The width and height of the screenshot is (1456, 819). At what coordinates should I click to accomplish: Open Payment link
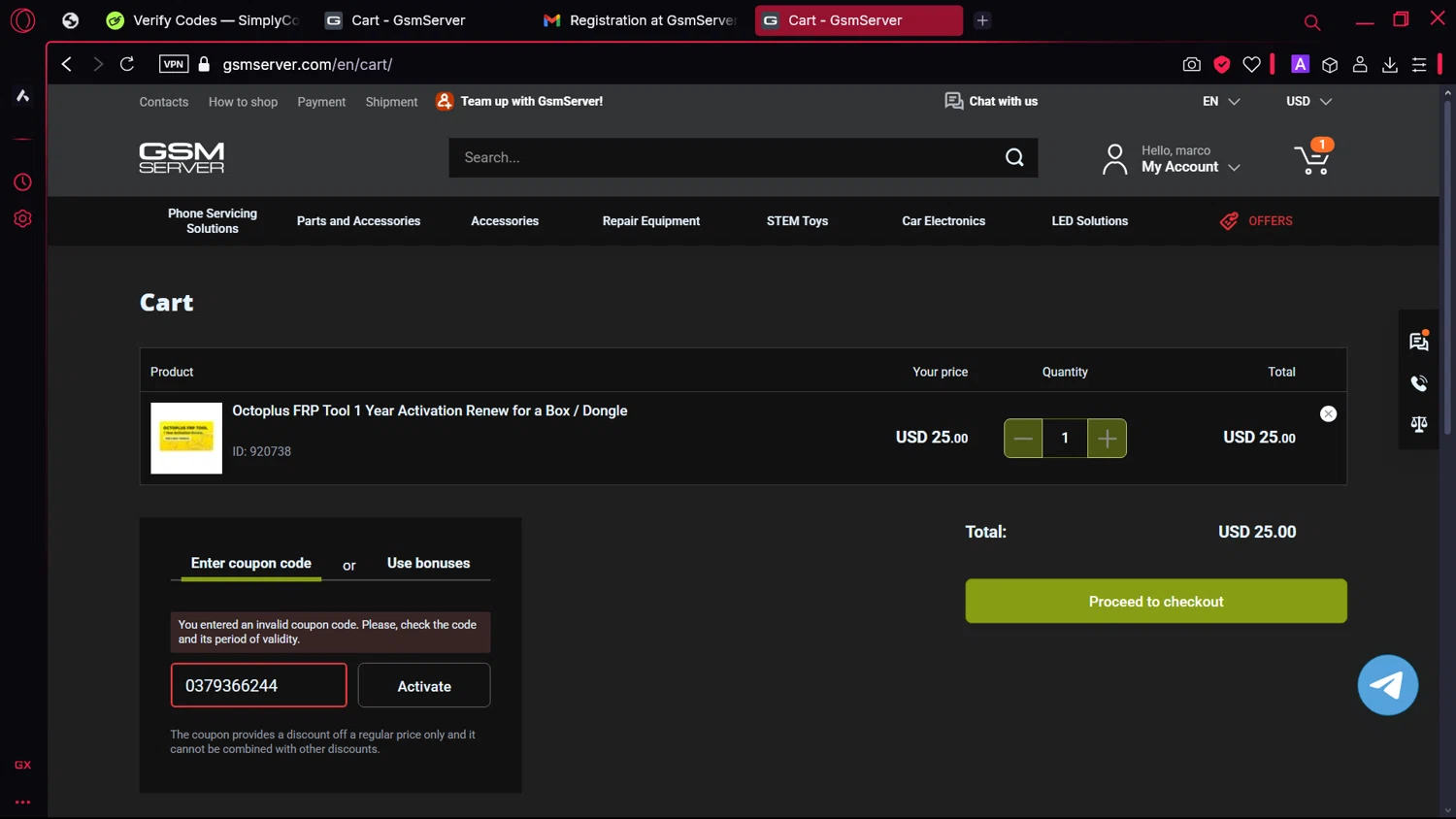pos(321,102)
